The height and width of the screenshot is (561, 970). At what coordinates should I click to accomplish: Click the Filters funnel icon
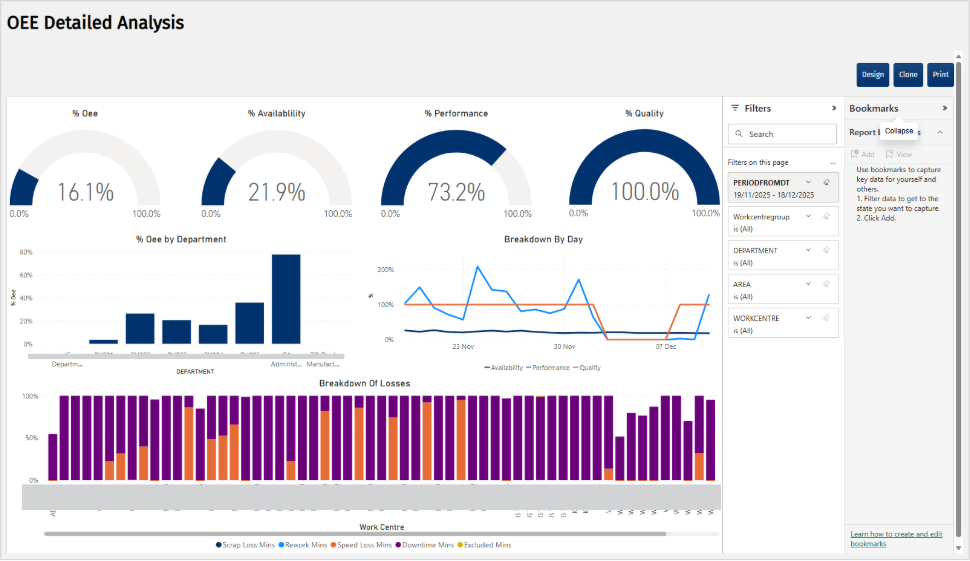735,108
